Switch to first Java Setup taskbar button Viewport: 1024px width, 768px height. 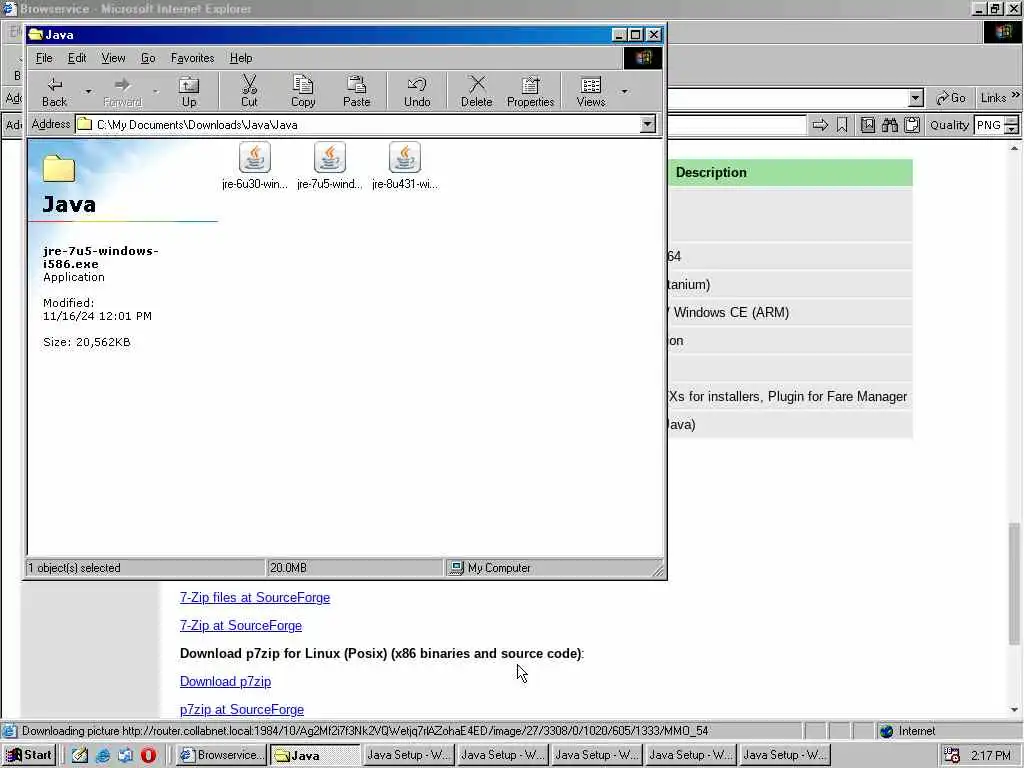coord(408,755)
